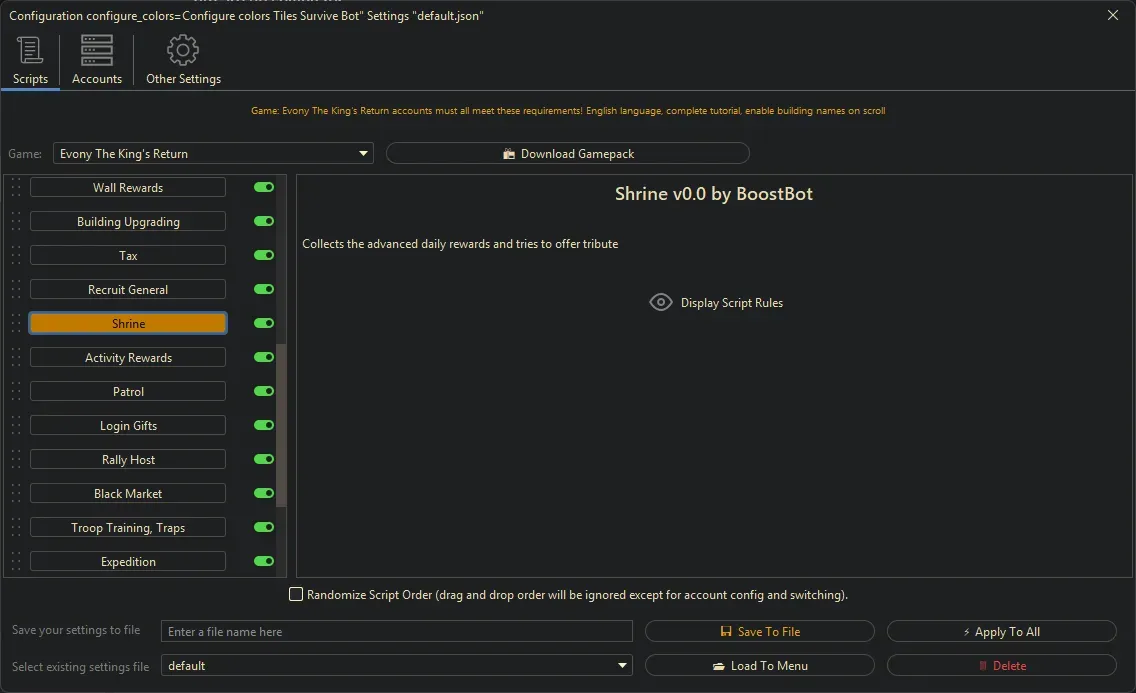
Task: Disable the Shrine script toggle
Action: click(x=264, y=324)
